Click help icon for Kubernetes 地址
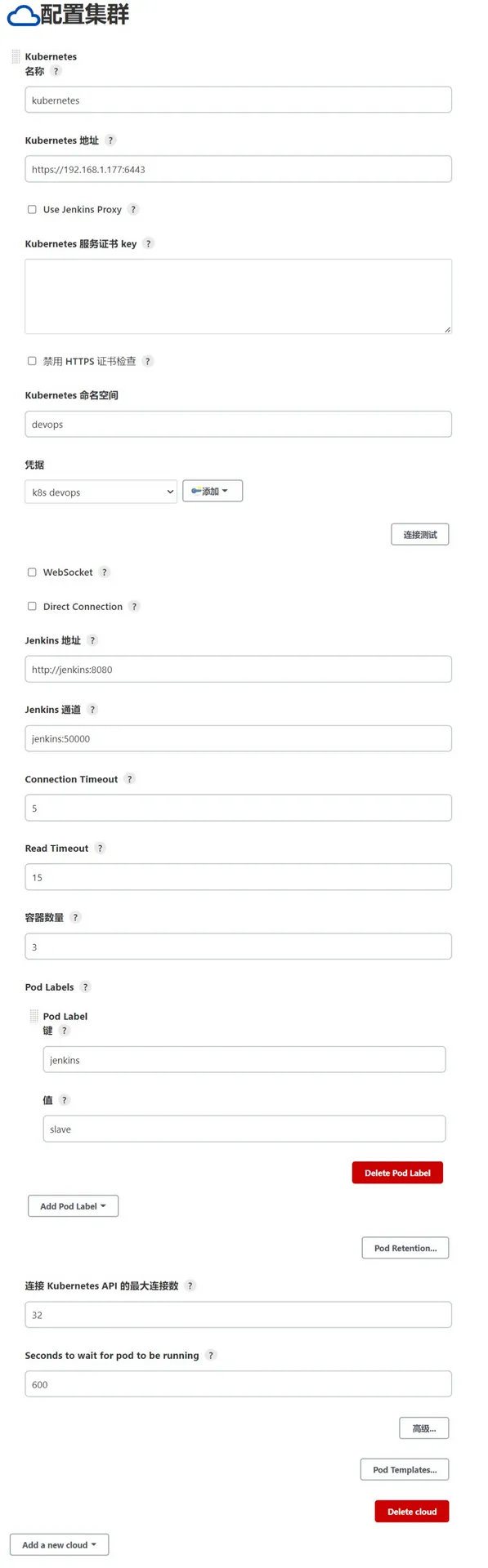 coord(110,140)
